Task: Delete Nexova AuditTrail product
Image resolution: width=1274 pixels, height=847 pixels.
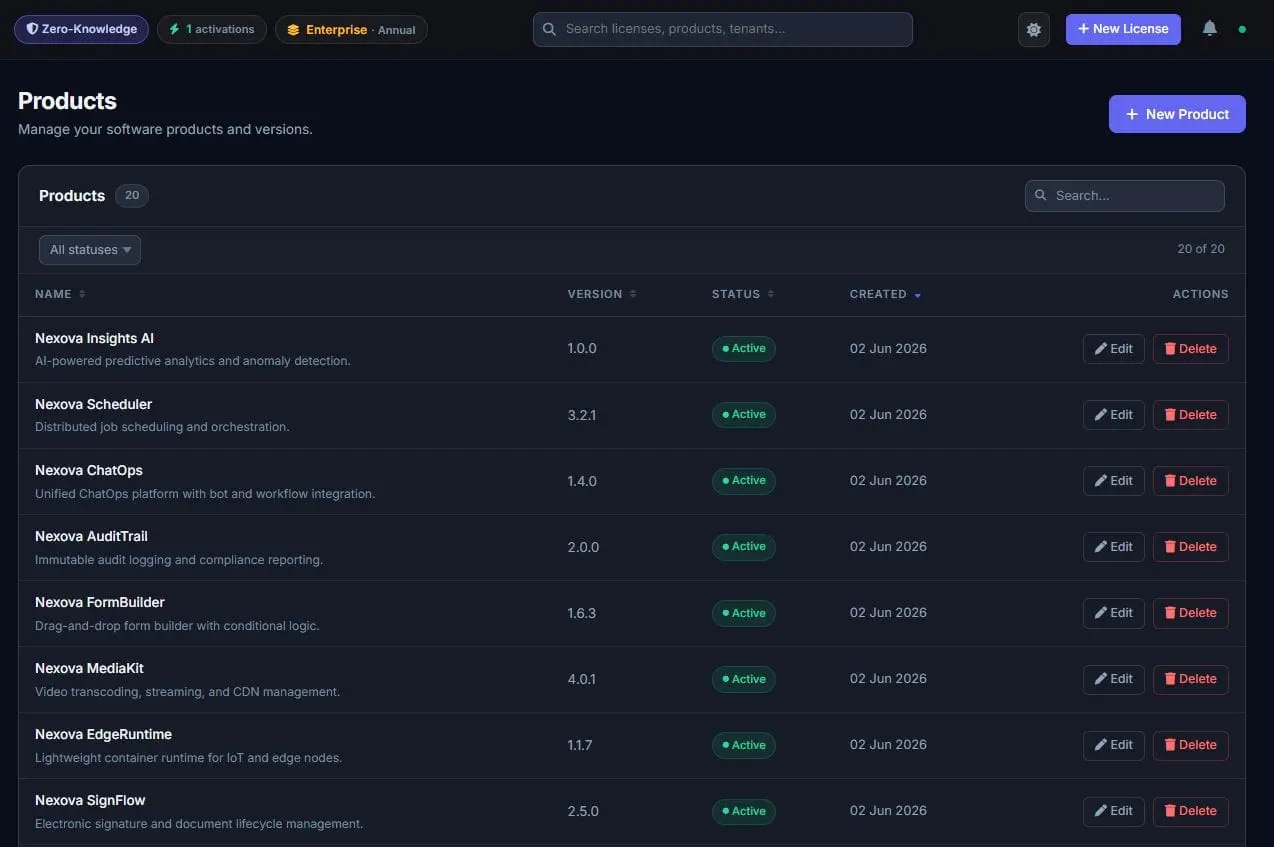Action: (x=1191, y=547)
